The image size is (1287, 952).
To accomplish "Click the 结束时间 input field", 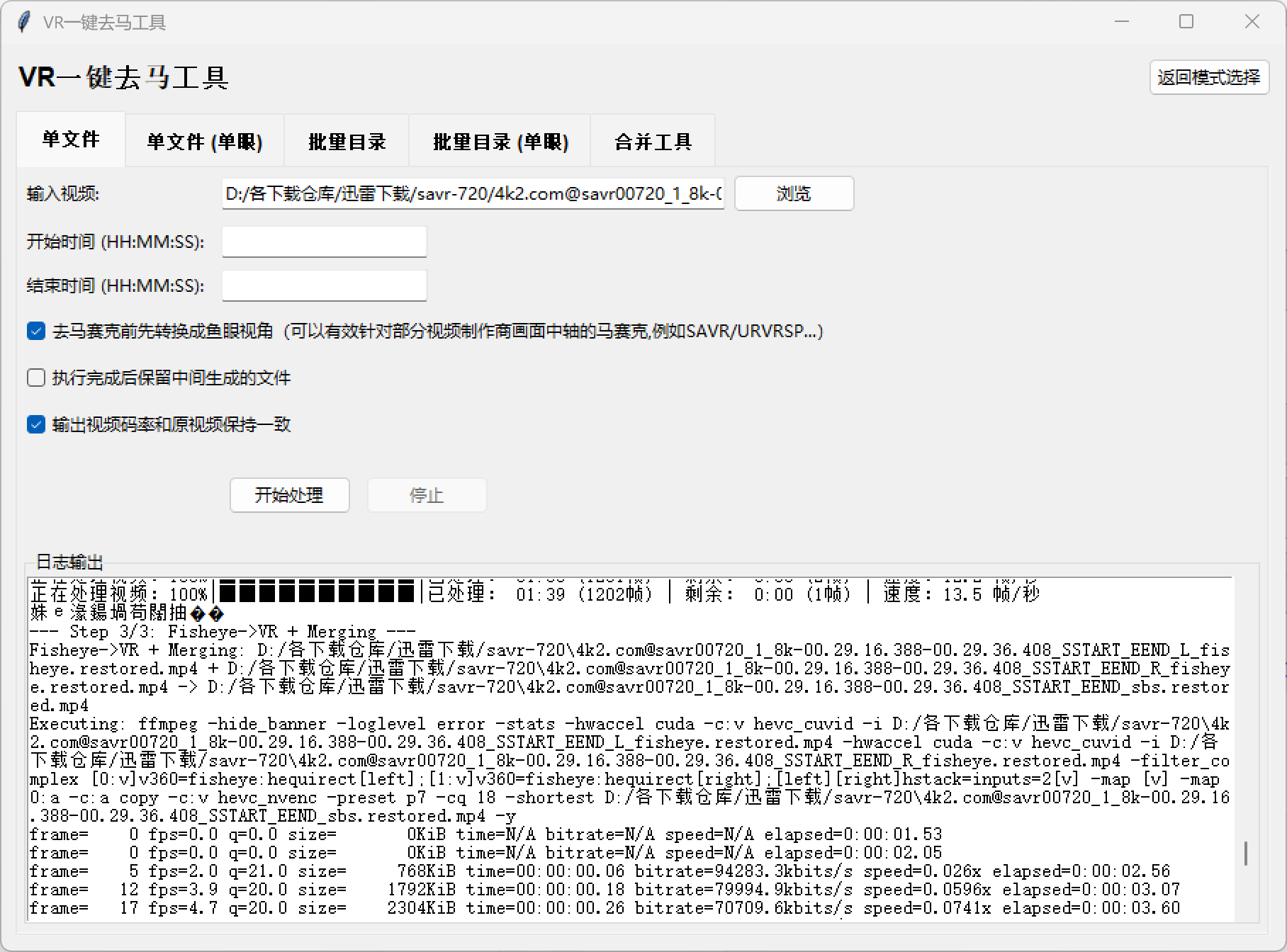I will tap(325, 285).
